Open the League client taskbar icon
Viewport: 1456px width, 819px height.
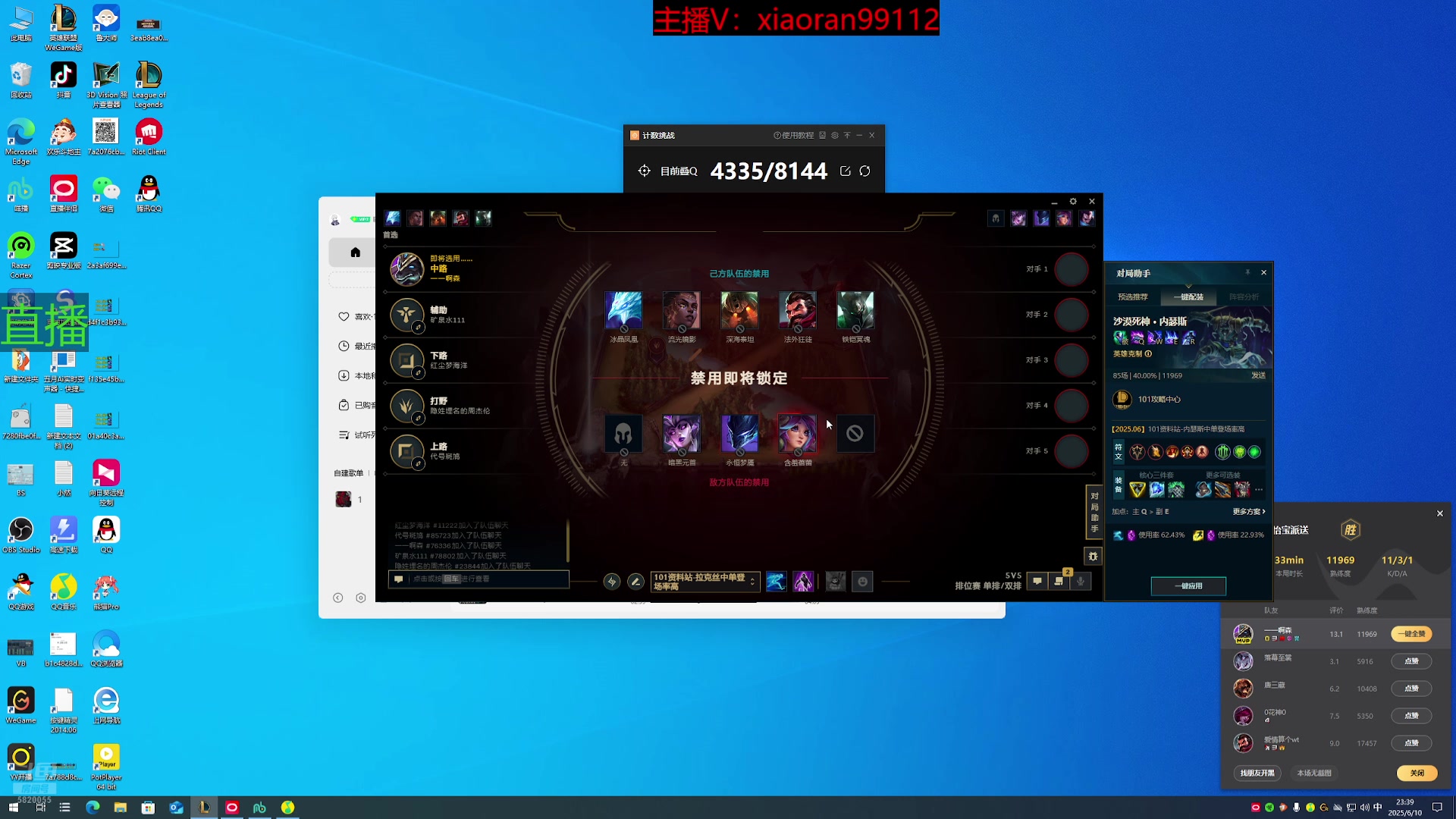coord(204,808)
